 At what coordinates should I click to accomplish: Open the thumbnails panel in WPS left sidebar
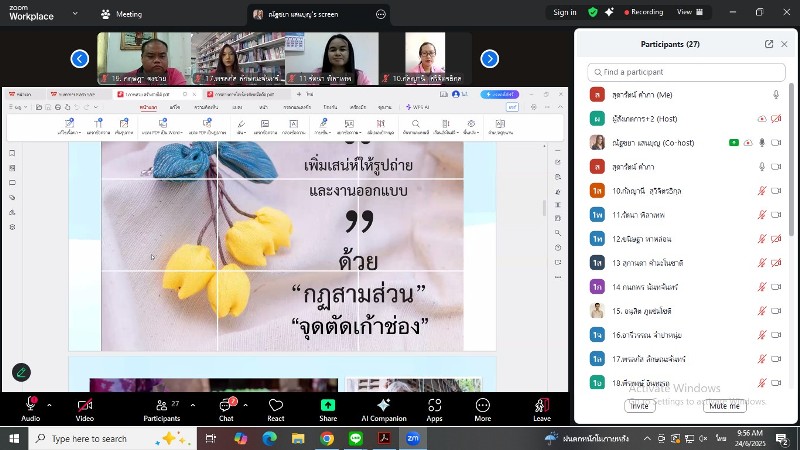pyautogui.click(x=12, y=168)
